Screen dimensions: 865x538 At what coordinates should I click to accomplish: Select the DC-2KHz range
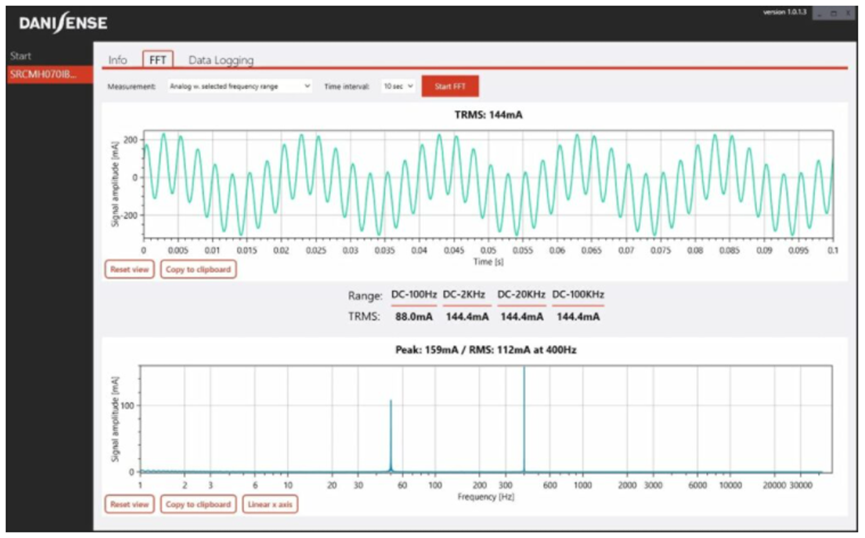coord(466,295)
